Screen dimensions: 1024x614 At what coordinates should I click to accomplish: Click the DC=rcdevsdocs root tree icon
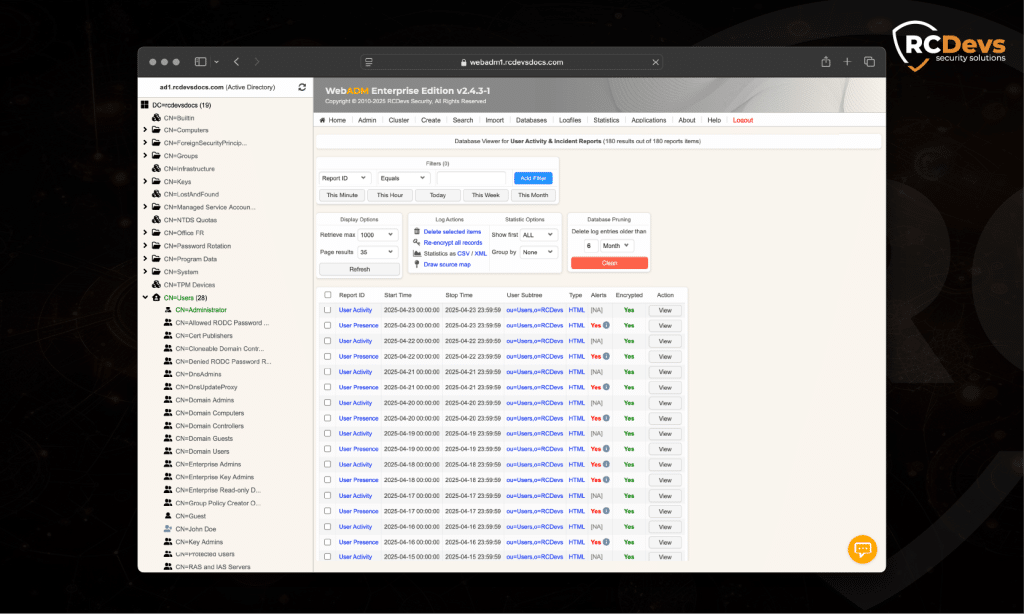pos(145,105)
